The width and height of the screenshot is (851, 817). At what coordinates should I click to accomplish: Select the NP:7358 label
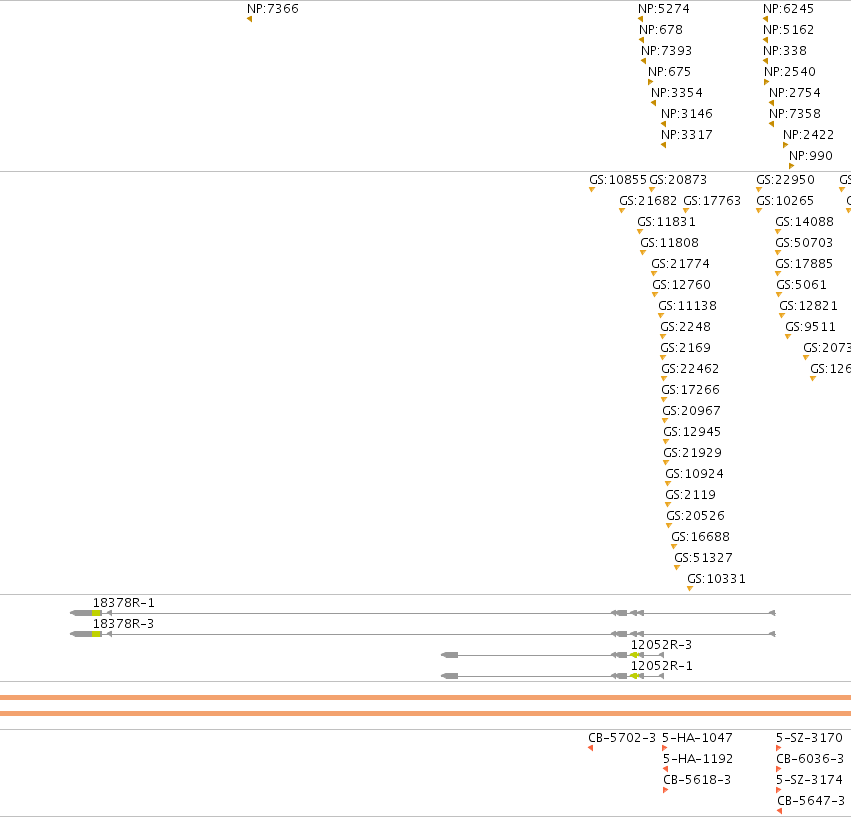[x=795, y=114]
